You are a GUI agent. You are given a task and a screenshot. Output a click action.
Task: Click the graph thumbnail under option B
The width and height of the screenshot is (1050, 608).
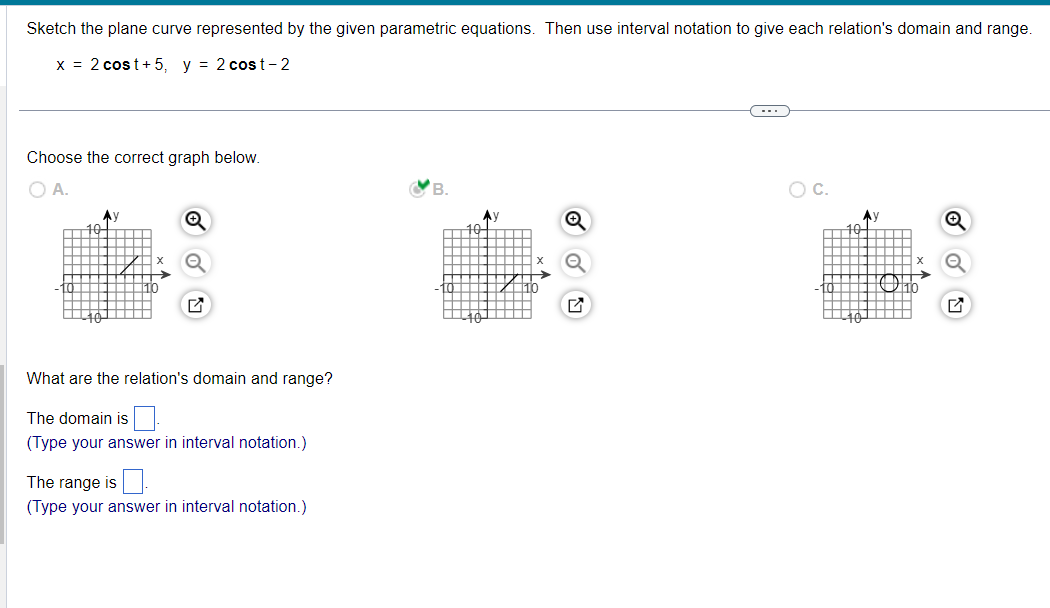point(485,272)
